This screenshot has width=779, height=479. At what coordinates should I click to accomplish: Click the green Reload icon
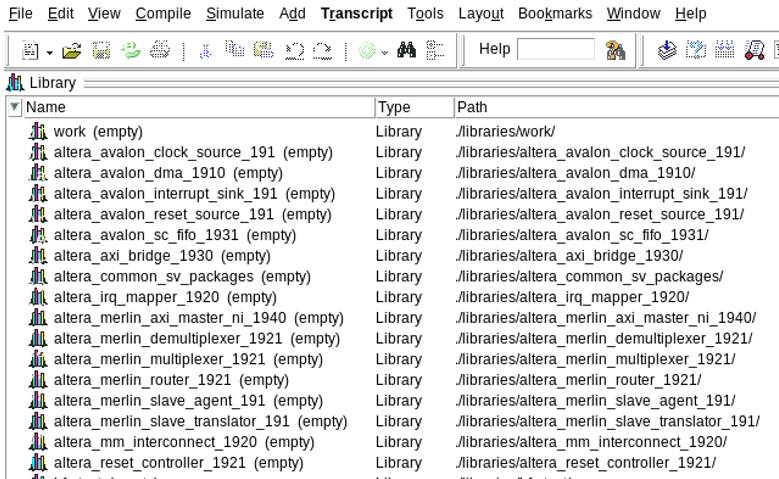click(131, 50)
